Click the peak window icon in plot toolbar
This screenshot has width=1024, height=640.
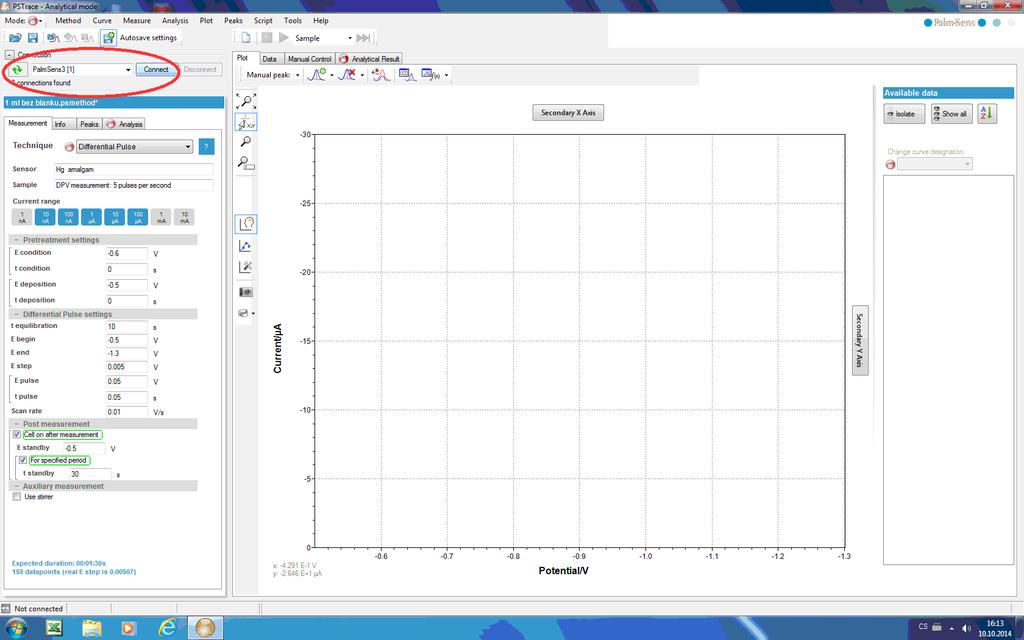click(407, 75)
